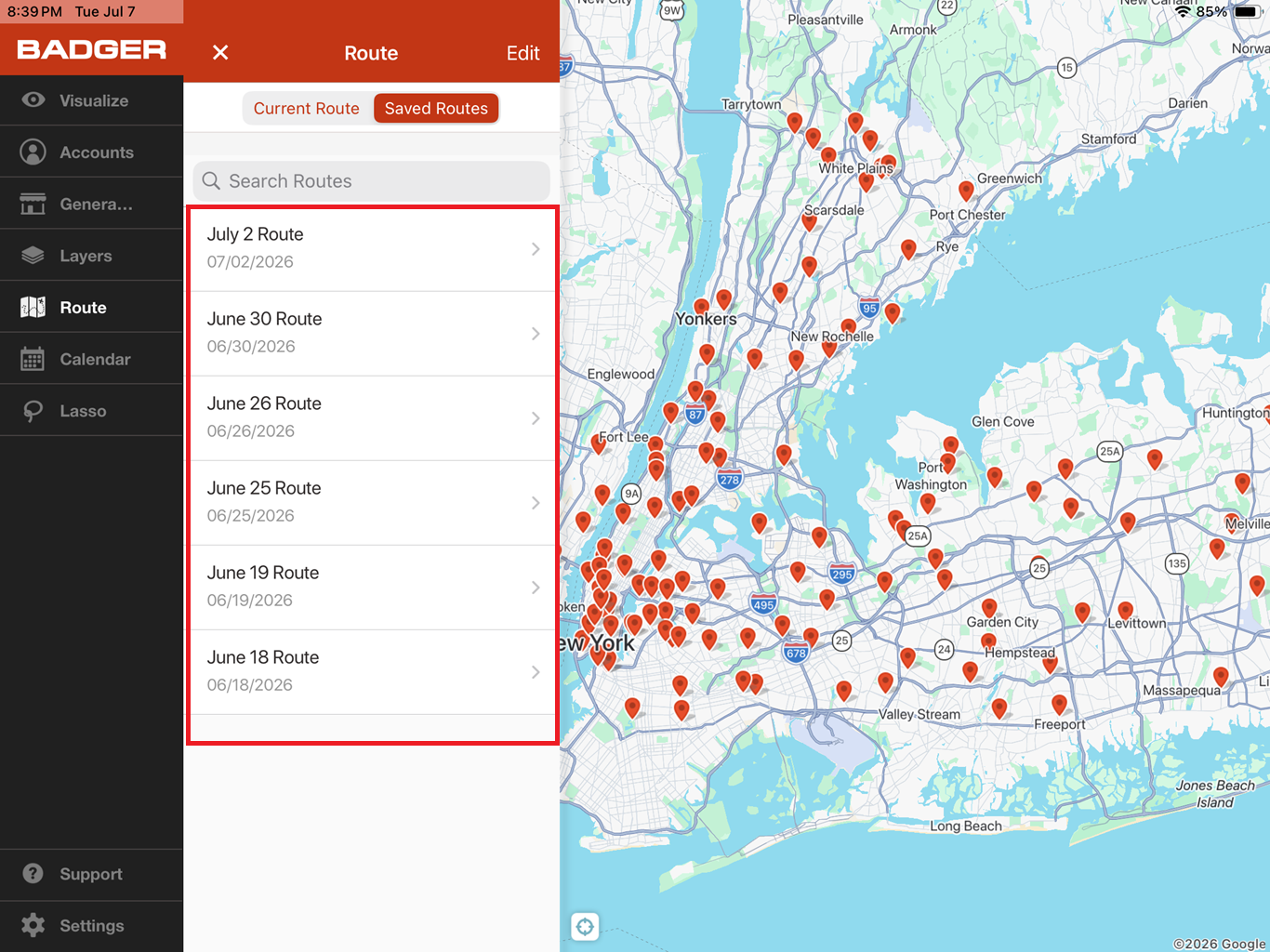Go to Layers in the sidebar

(x=92, y=256)
